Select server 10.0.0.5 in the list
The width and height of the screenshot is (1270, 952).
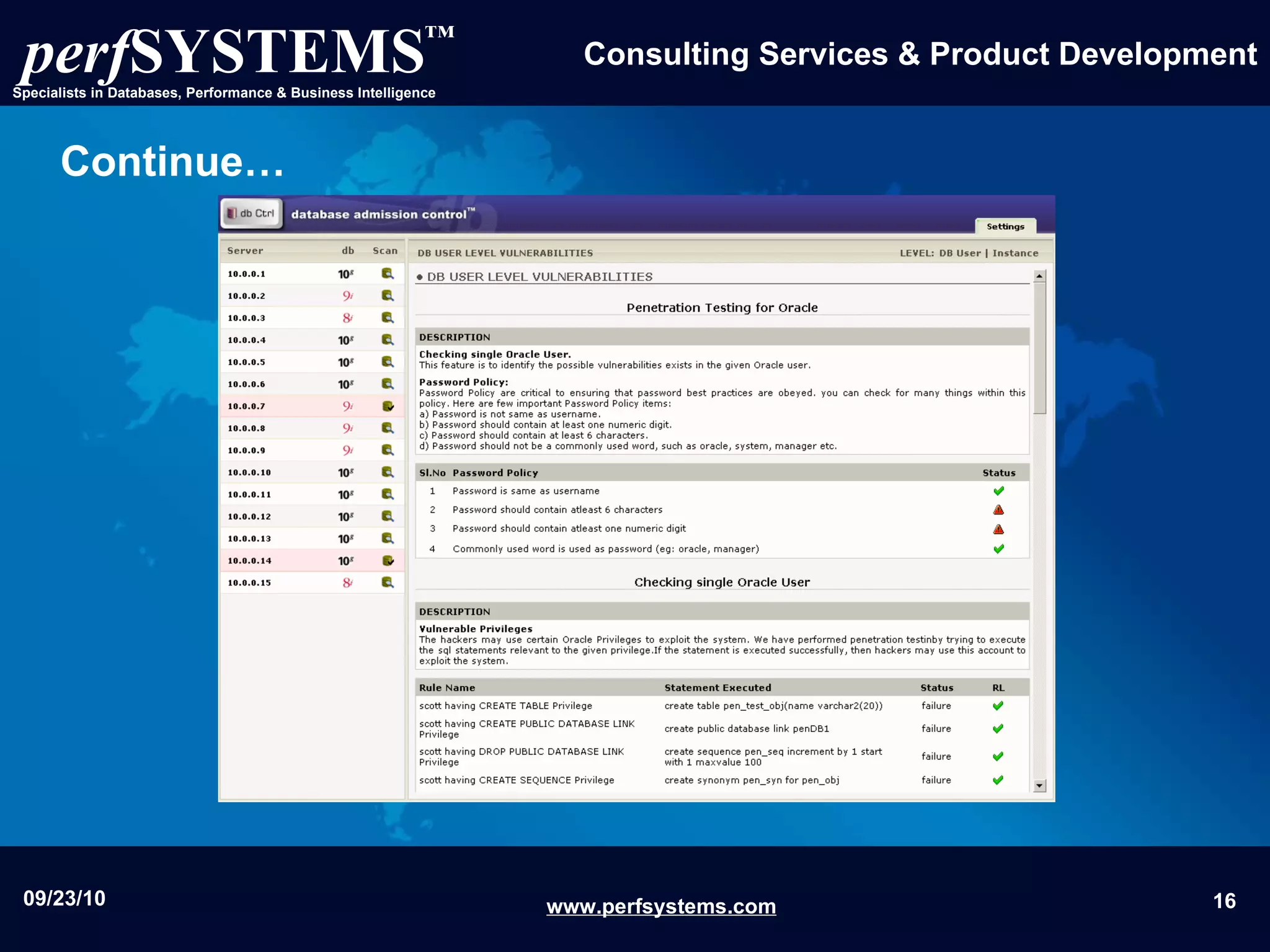246,362
